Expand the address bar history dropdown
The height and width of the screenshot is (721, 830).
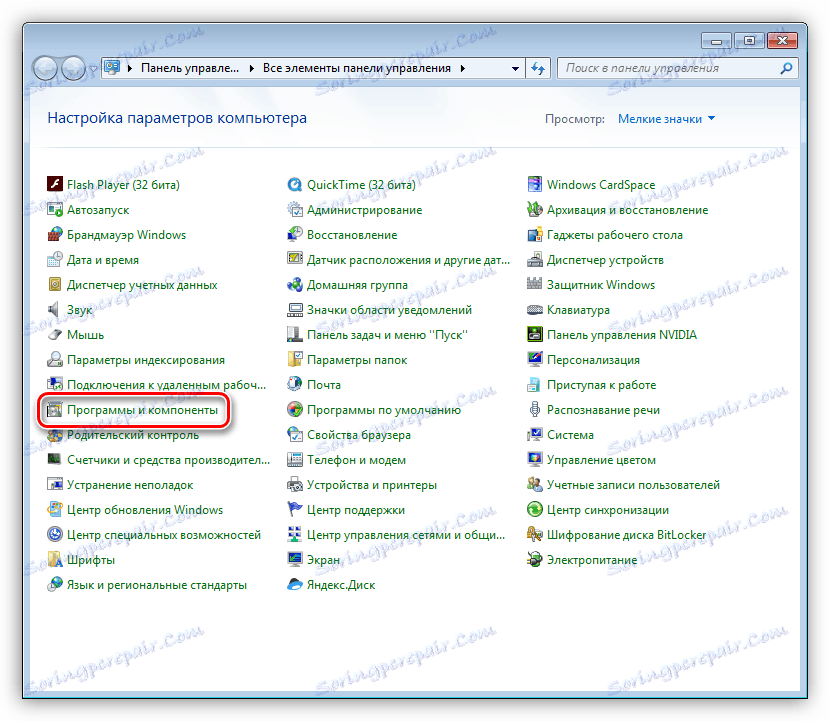(515, 68)
